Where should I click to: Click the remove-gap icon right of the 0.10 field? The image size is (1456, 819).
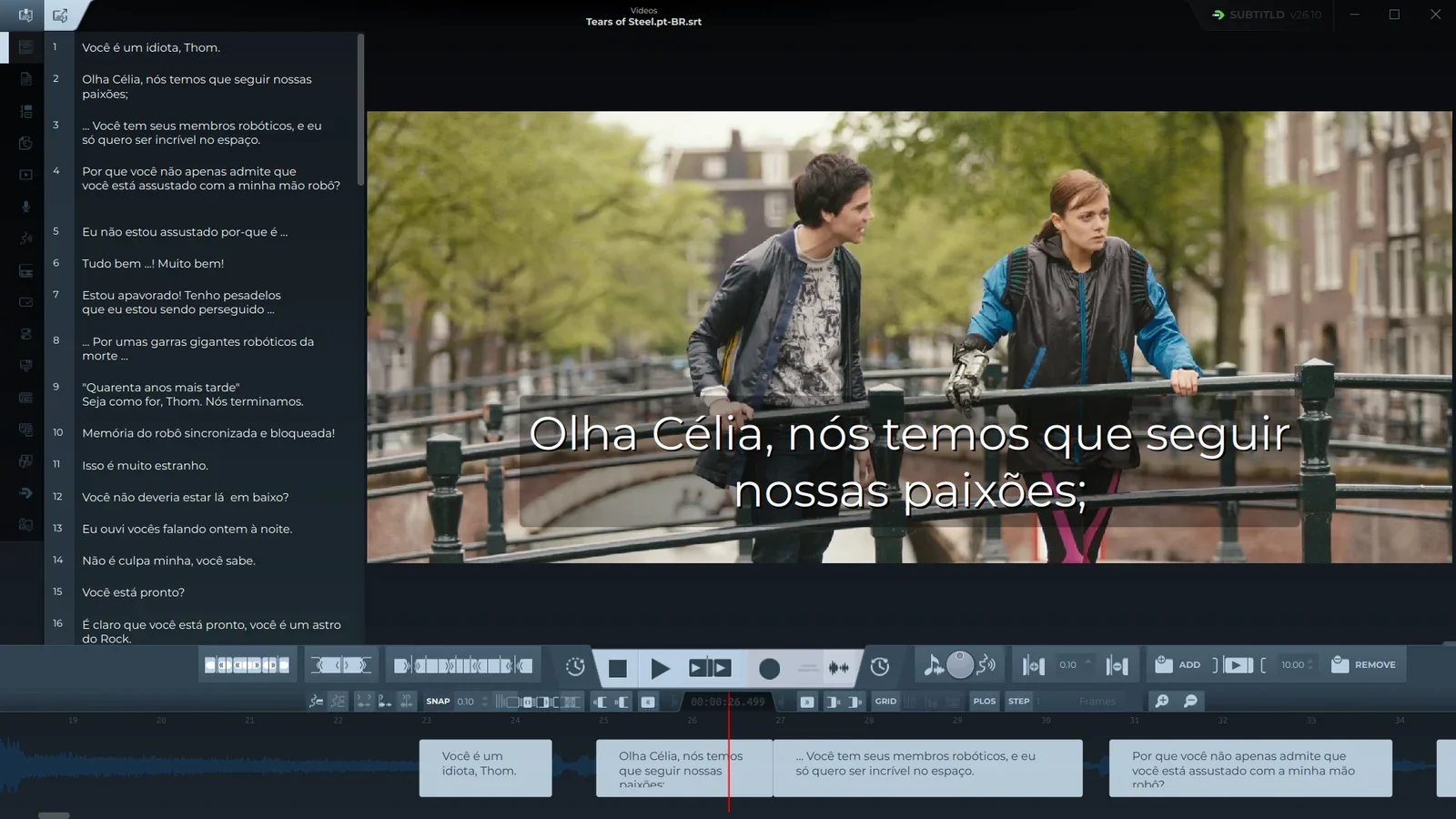coord(1117,665)
